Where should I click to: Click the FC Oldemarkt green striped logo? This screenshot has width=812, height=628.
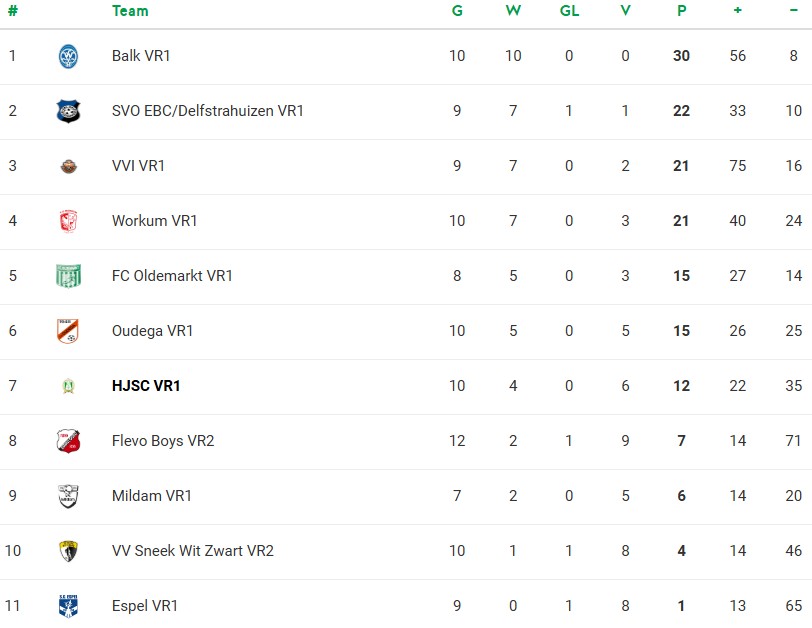[68, 276]
